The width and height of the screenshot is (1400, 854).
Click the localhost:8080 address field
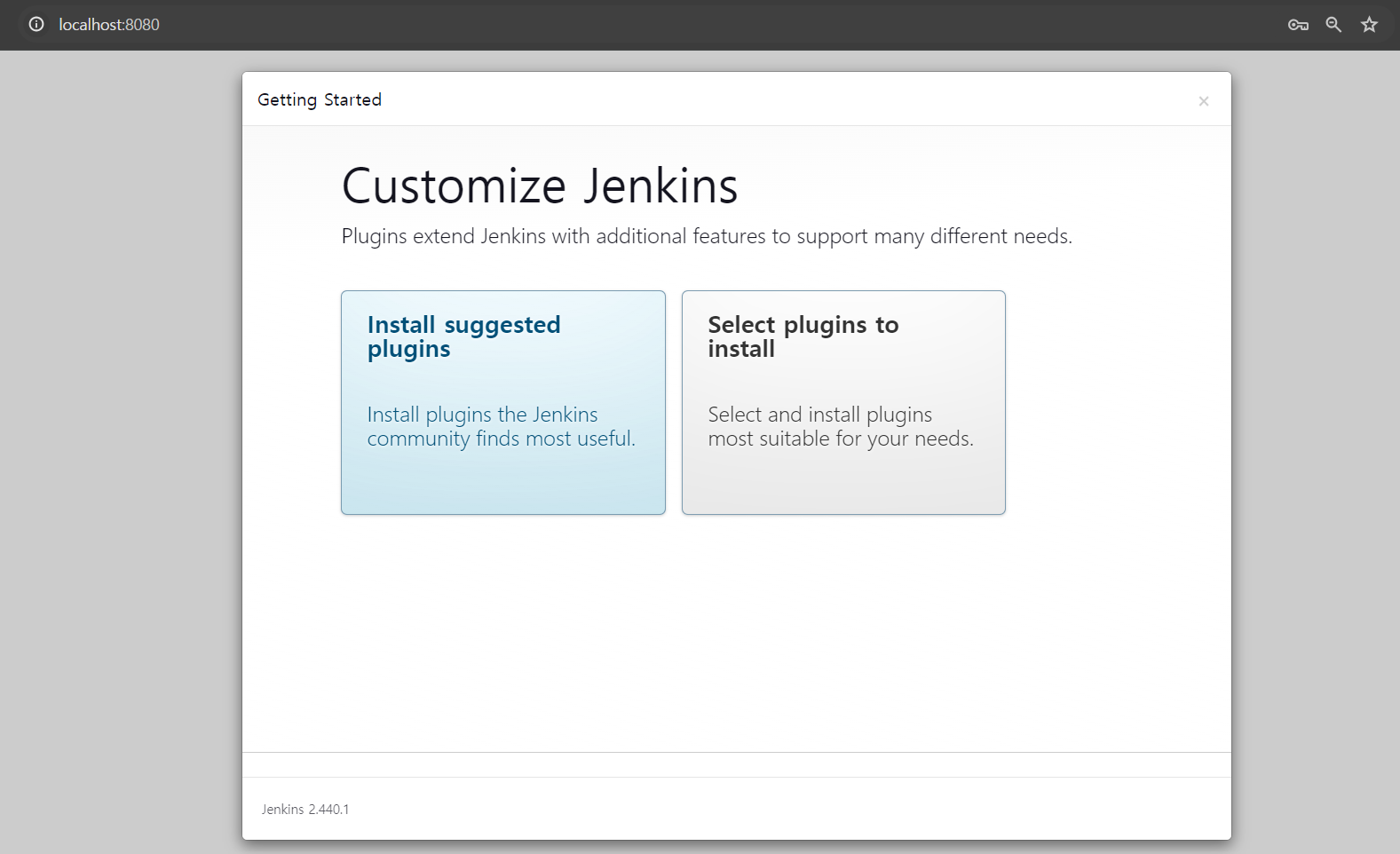point(109,25)
